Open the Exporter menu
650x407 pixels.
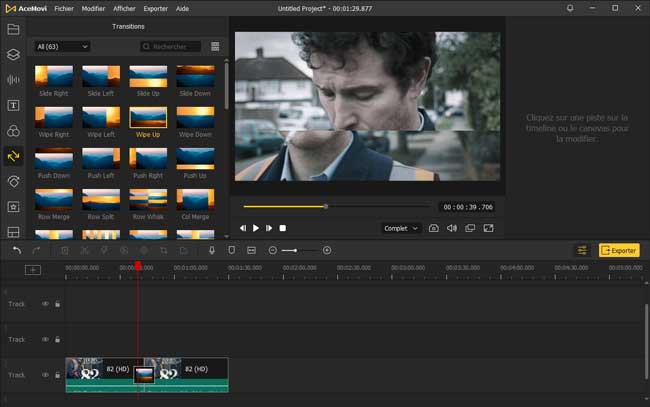(x=155, y=8)
